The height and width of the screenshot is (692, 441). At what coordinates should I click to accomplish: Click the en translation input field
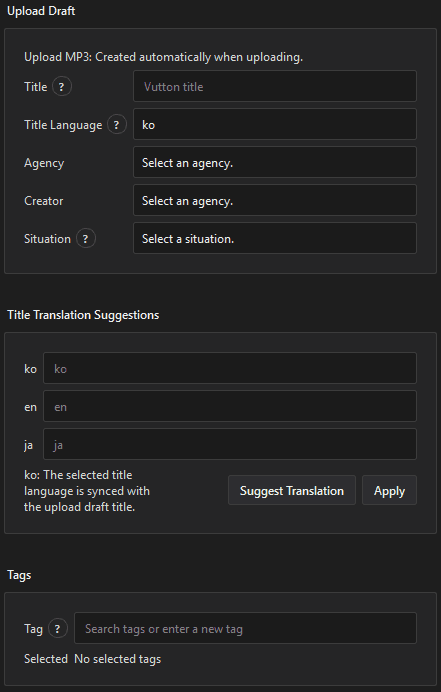(x=230, y=406)
